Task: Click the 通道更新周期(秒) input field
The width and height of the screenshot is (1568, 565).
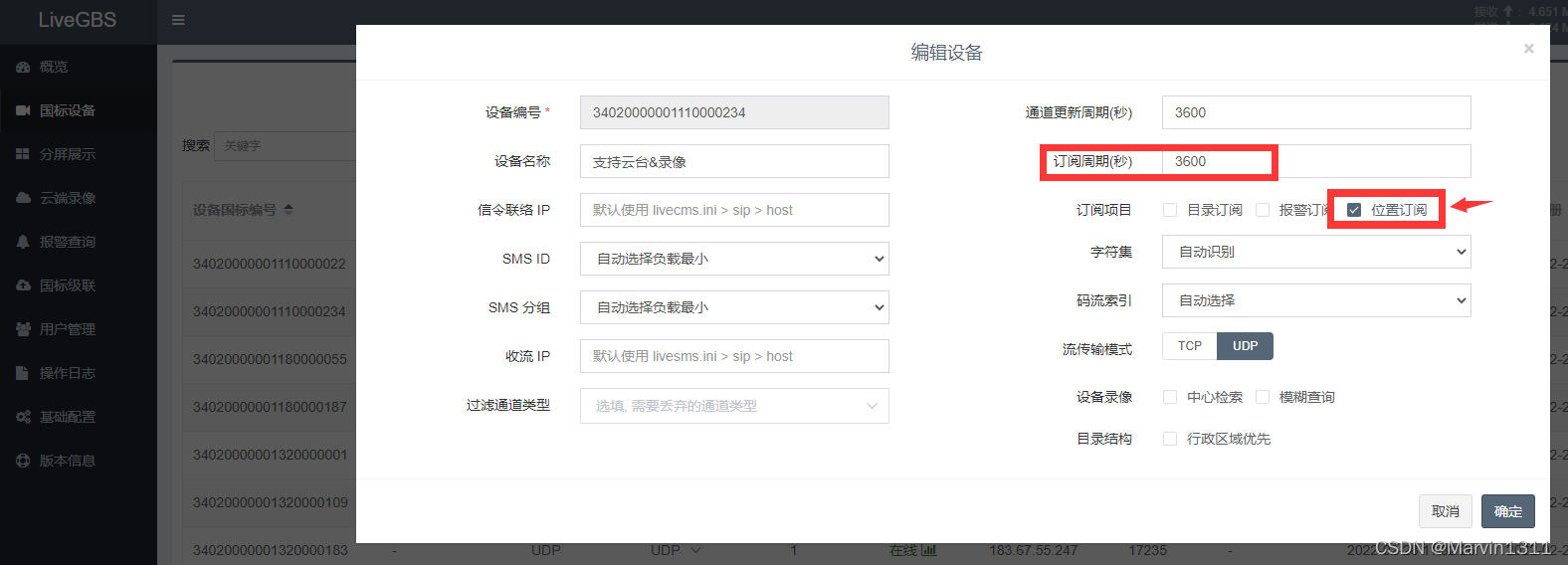Action: tap(1316, 112)
